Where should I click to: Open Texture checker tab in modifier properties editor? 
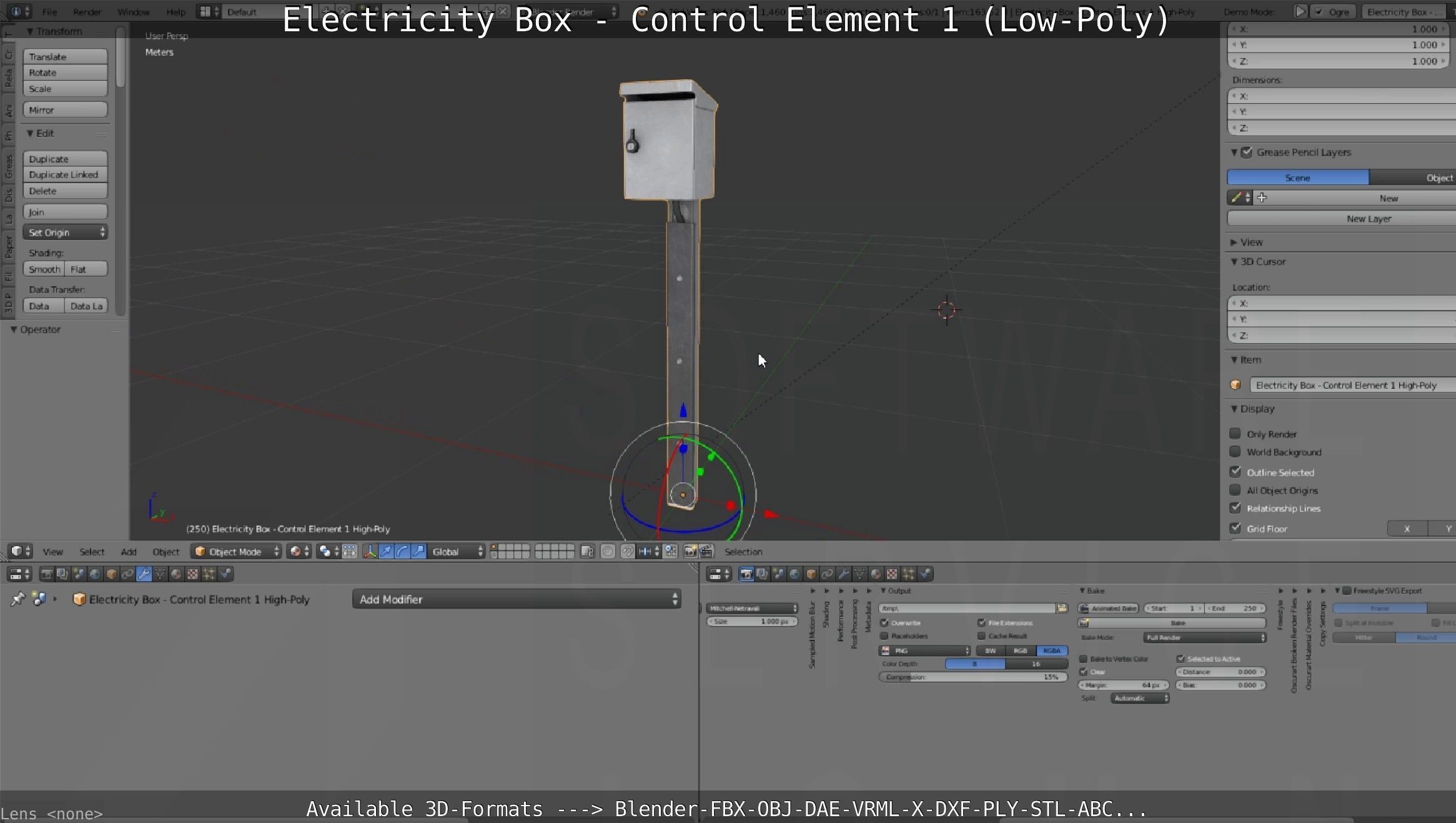pos(193,574)
